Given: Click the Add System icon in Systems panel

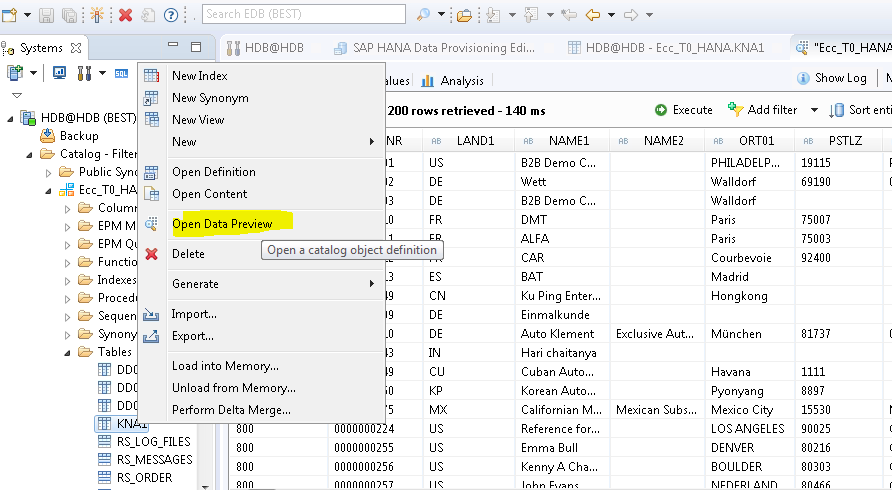Looking at the screenshot, I should pos(15,73).
